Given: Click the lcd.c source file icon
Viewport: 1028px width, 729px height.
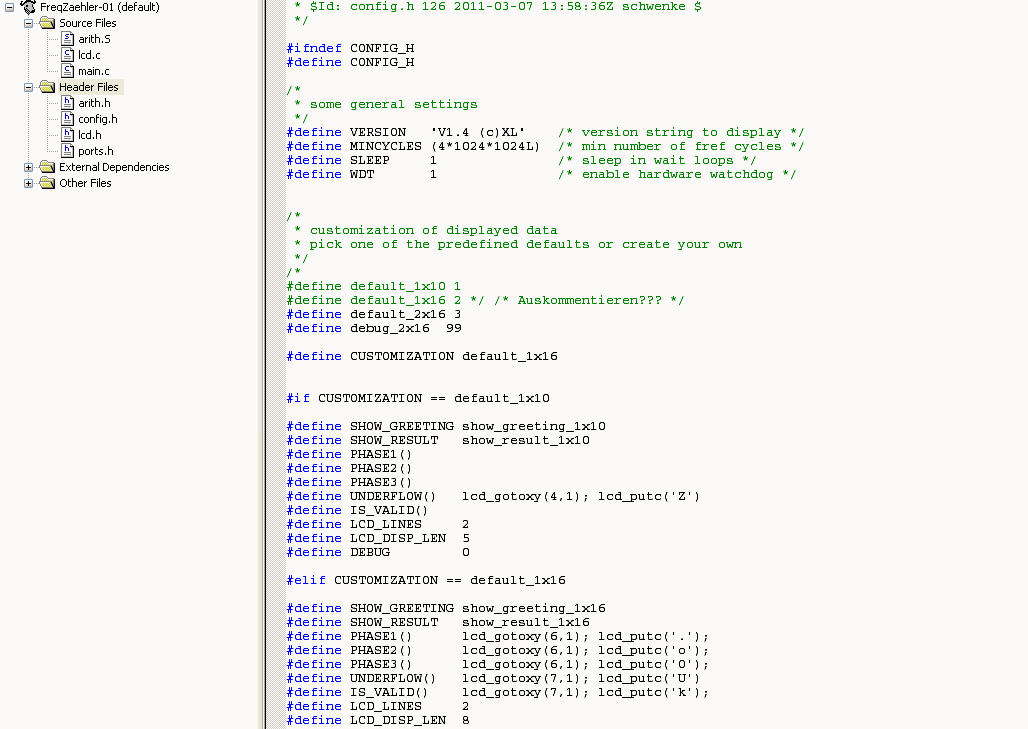Looking at the screenshot, I should [68, 54].
